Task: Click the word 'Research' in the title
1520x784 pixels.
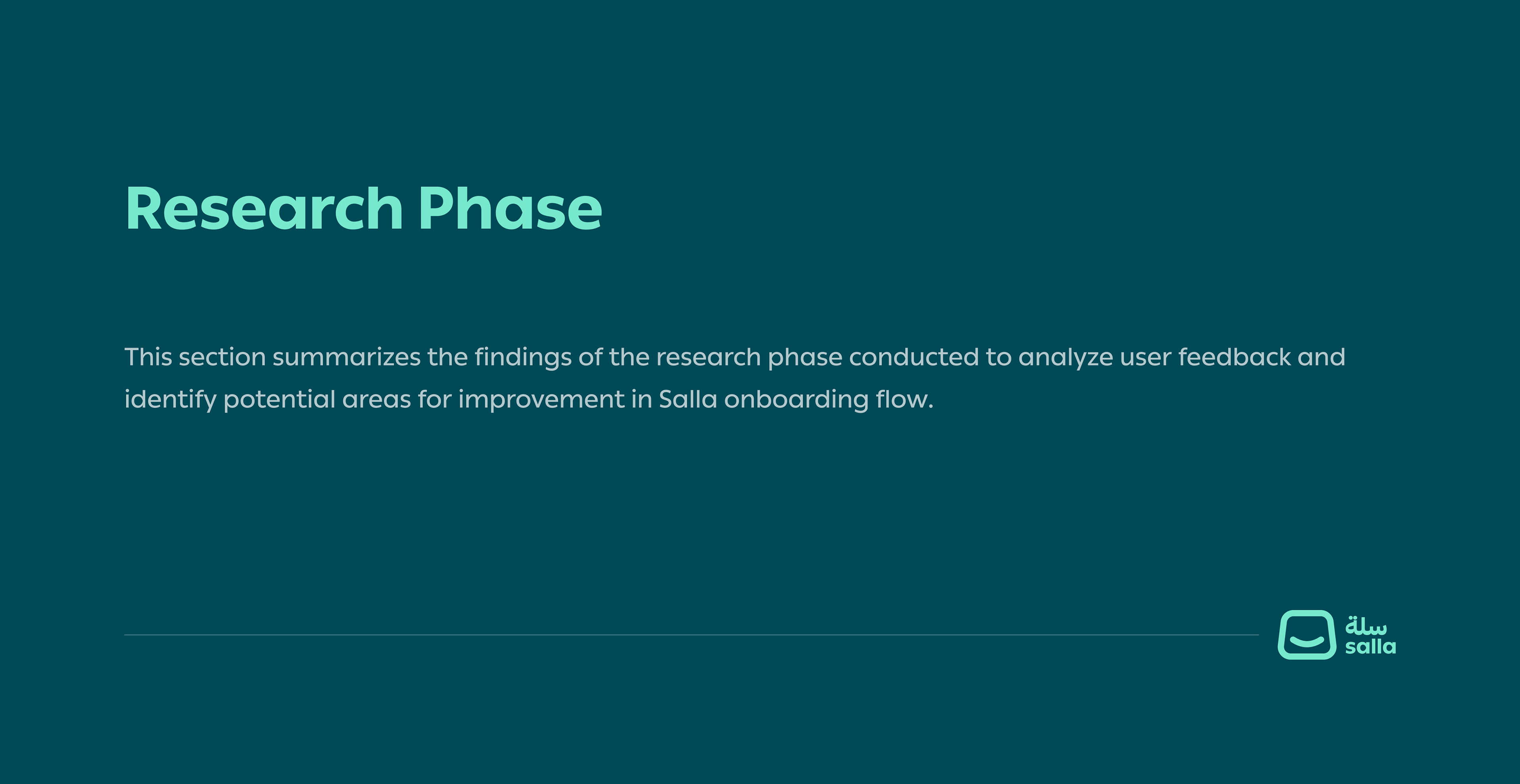Action: coord(264,209)
